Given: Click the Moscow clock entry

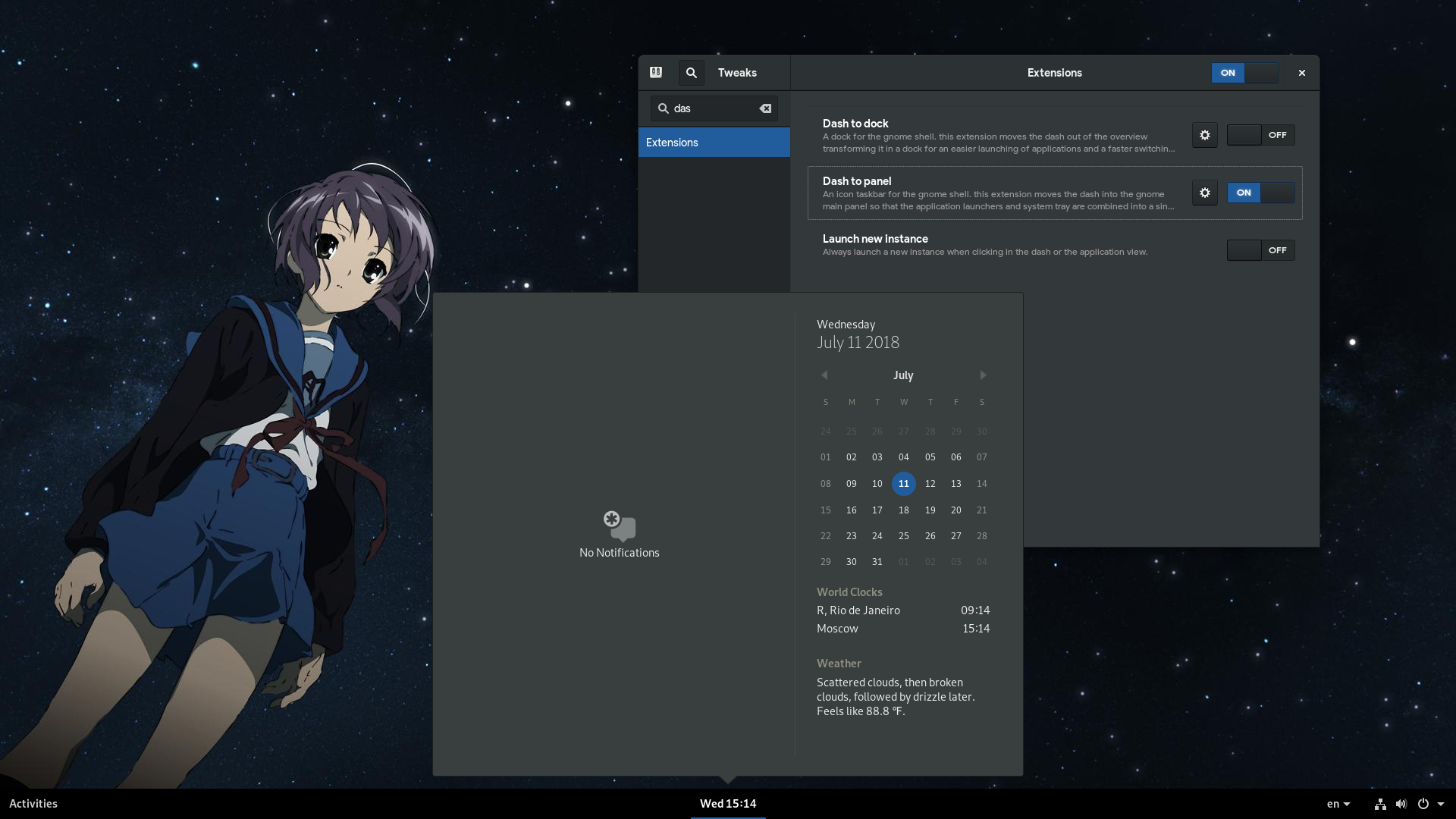Looking at the screenshot, I should [903, 629].
